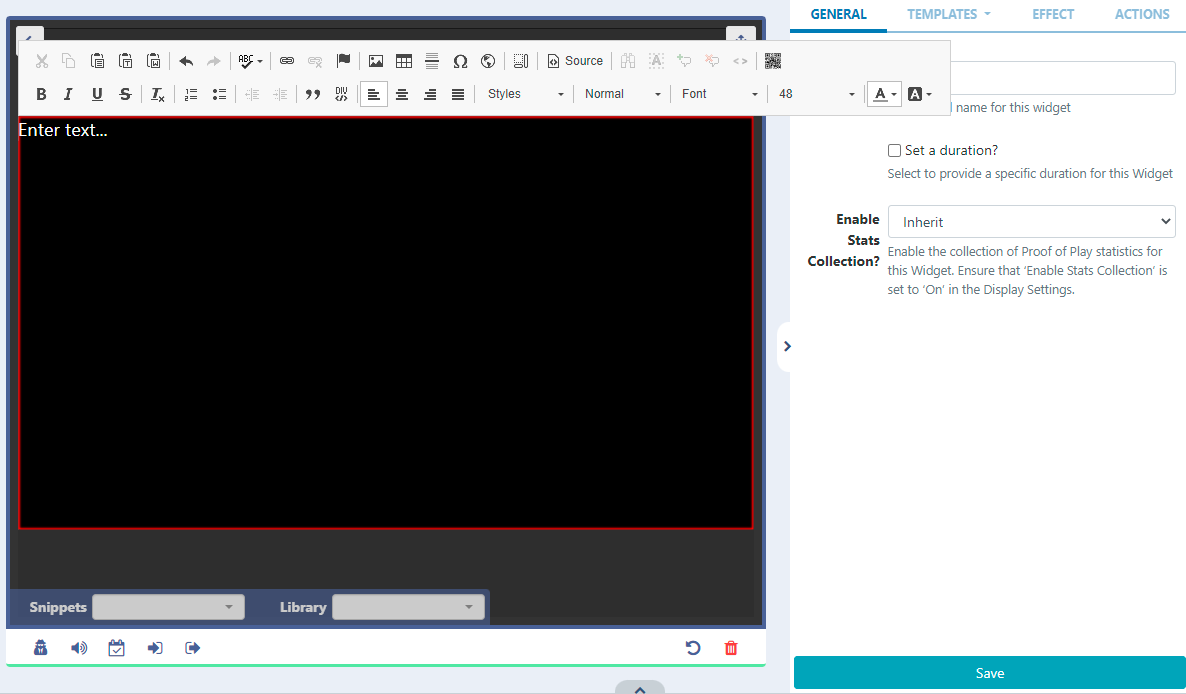Click the red trash delete icon
The height and width of the screenshot is (694, 1186).
click(x=731, y=648)
